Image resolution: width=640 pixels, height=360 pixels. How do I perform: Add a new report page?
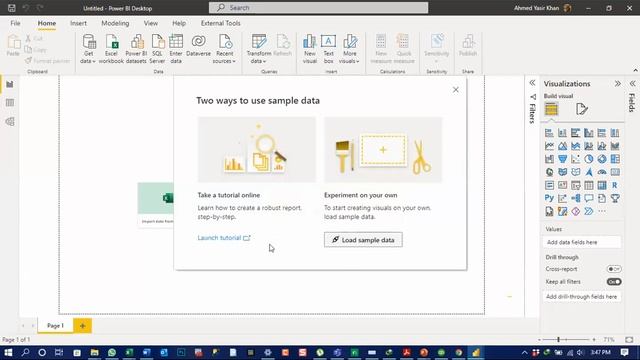[x=82, y=326]
